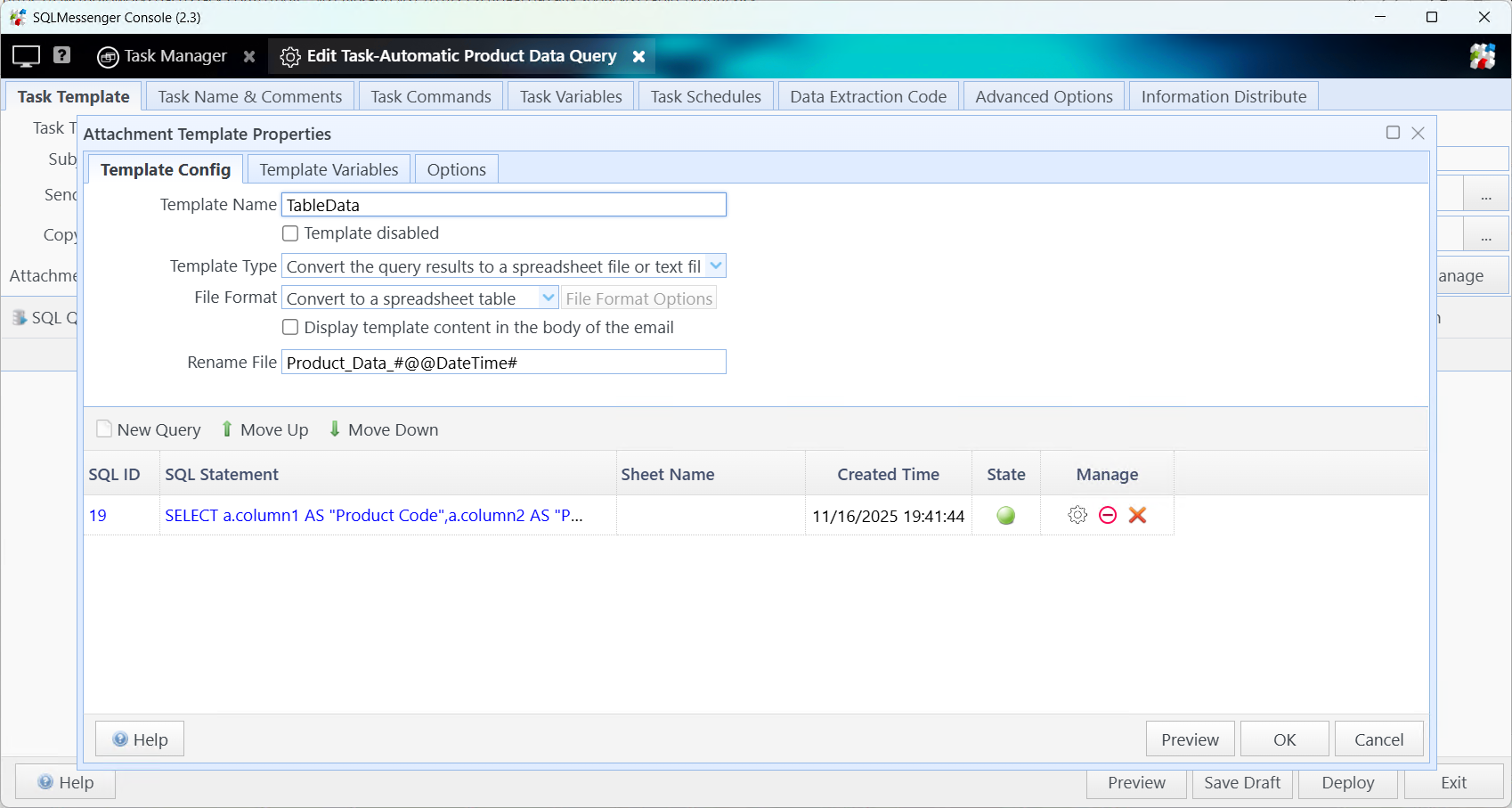Image resolution: width=1512 pixels, height=808 pixels.
Task: Open the help question mark icon in top bar
Action: pos(61,55)
